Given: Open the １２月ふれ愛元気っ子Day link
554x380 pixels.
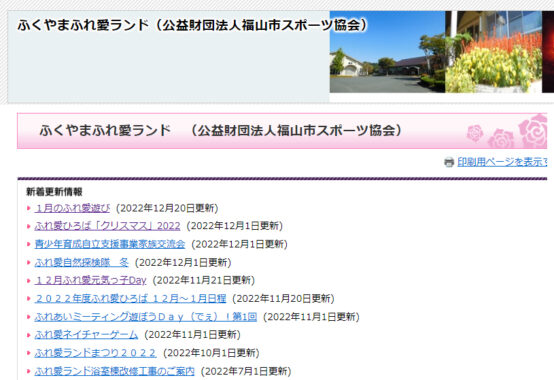Looking at the screenshot, I should (90, 280).
